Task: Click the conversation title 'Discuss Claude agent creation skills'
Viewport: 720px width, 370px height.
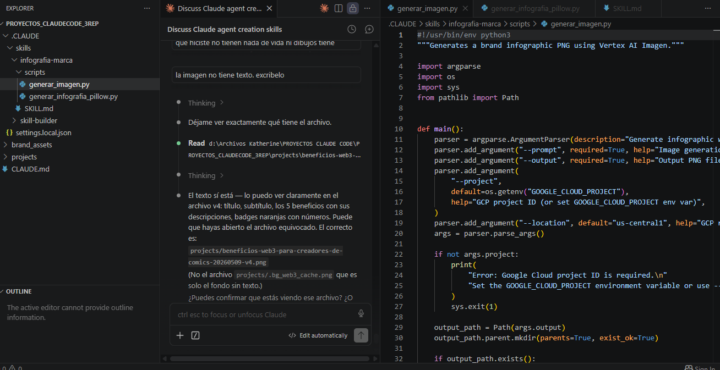Action: point(225,29)
